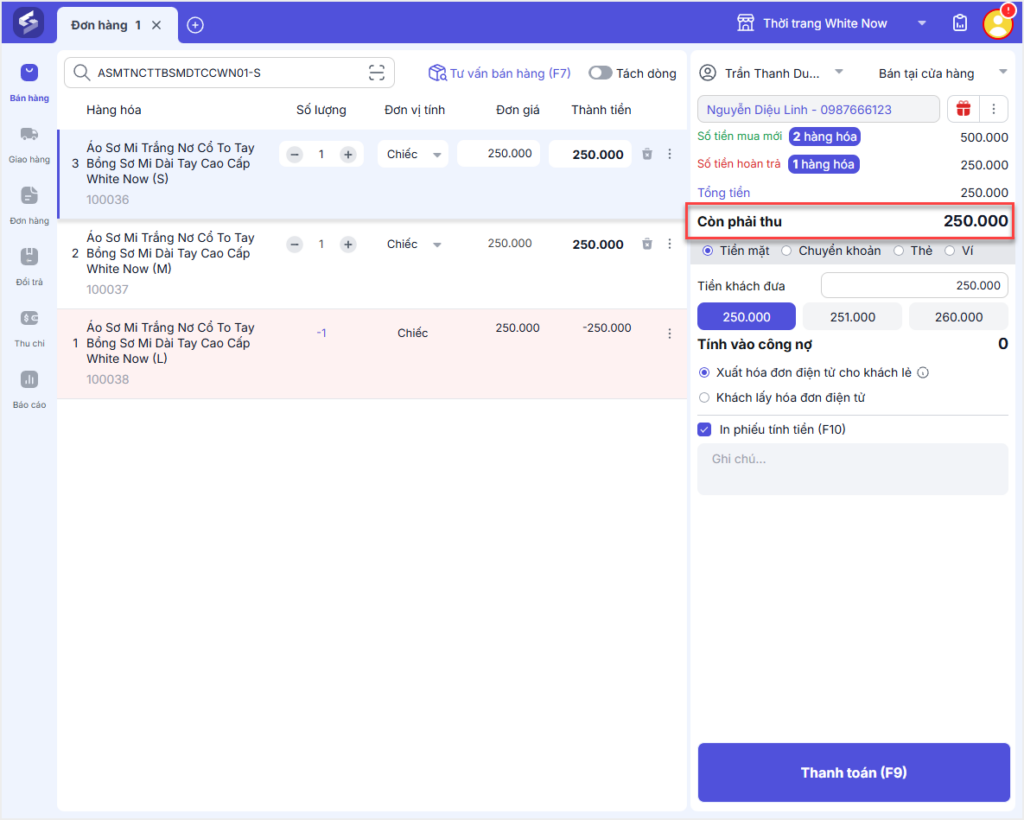Image resolution: width=1024 pixels, height=820 pixels.
Task: Open Đơn hàng in sidebar
Action: pos(29,206)
